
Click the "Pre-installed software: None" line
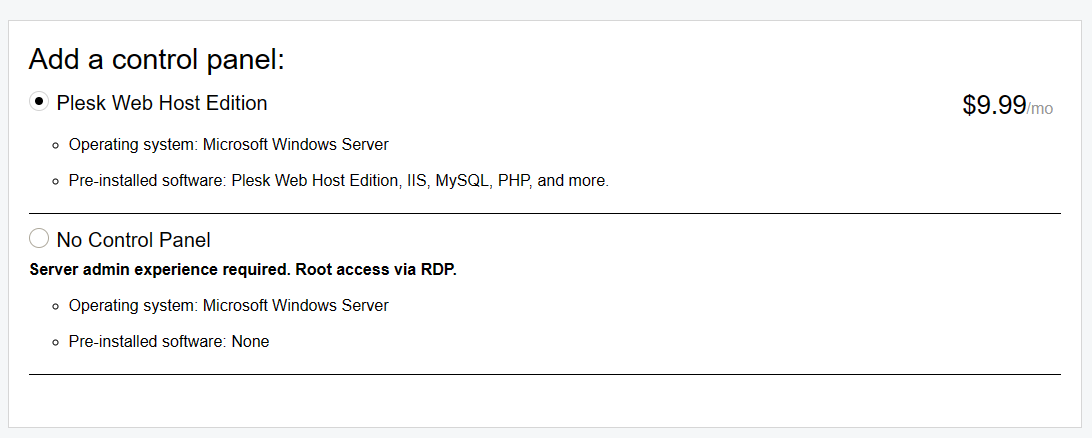(x=168, y=341)
